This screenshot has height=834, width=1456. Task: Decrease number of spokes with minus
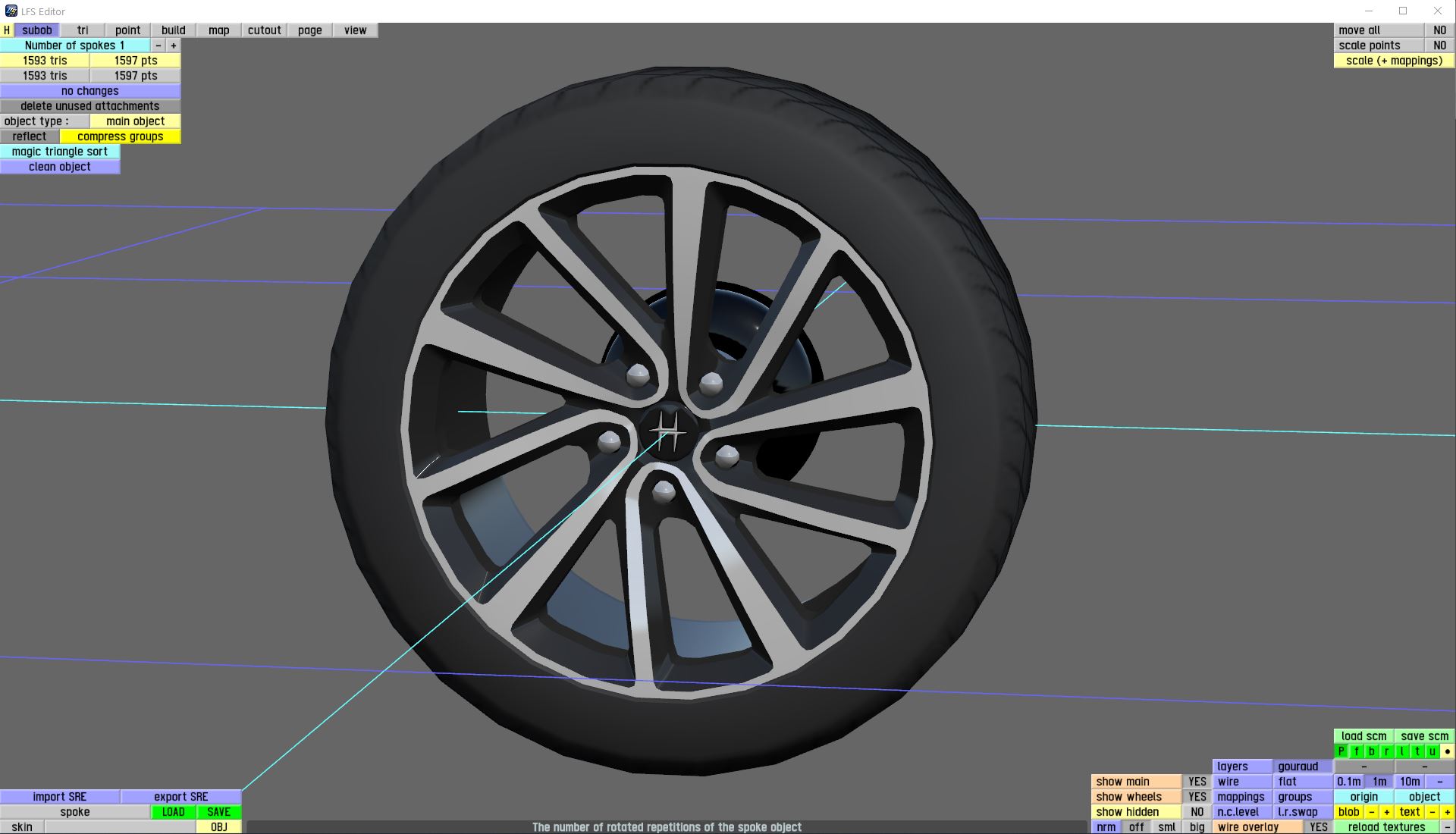(x=158, y=45)
